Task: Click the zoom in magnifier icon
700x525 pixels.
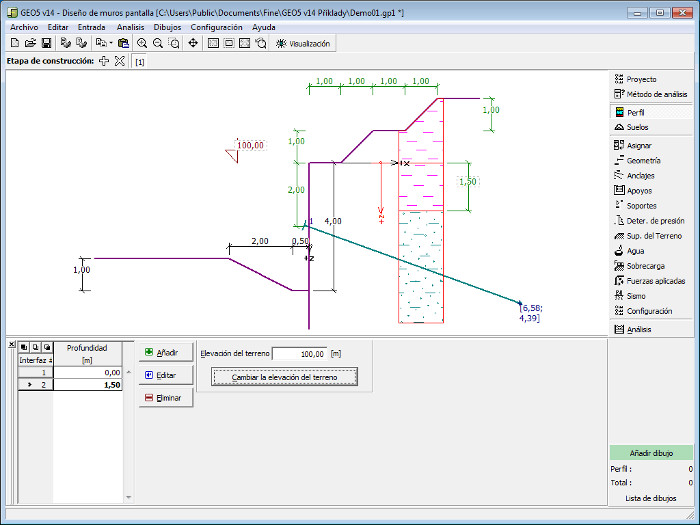Action: point(142,44)
